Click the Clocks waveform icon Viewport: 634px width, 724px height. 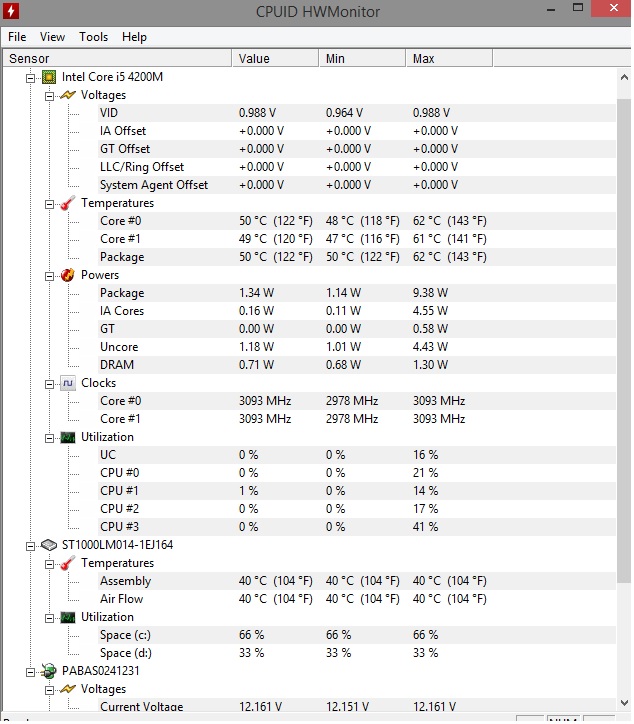[67, 383]
